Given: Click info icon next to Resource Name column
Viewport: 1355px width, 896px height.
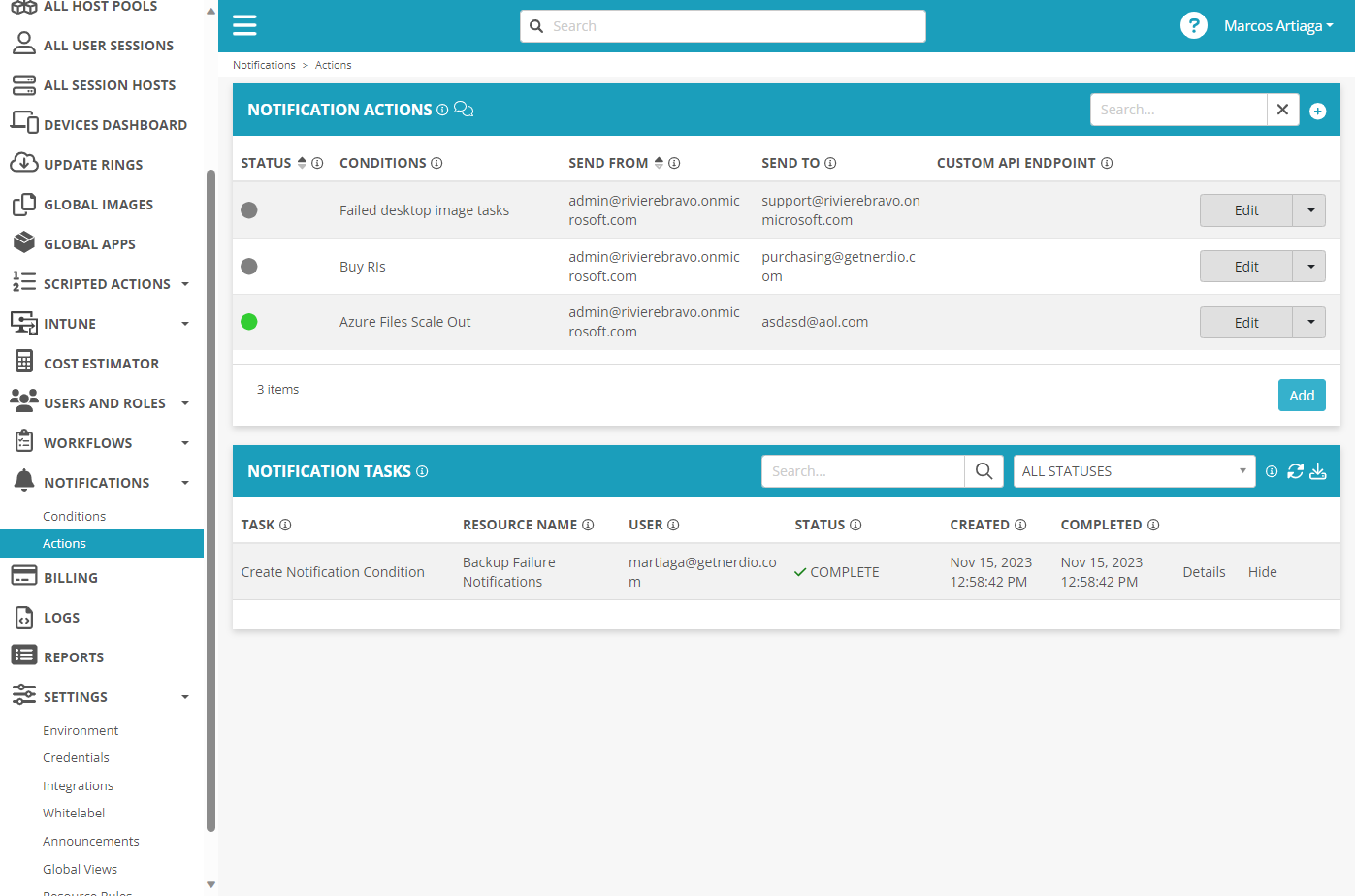Looking at the screenshot, I should coord(588,525).
